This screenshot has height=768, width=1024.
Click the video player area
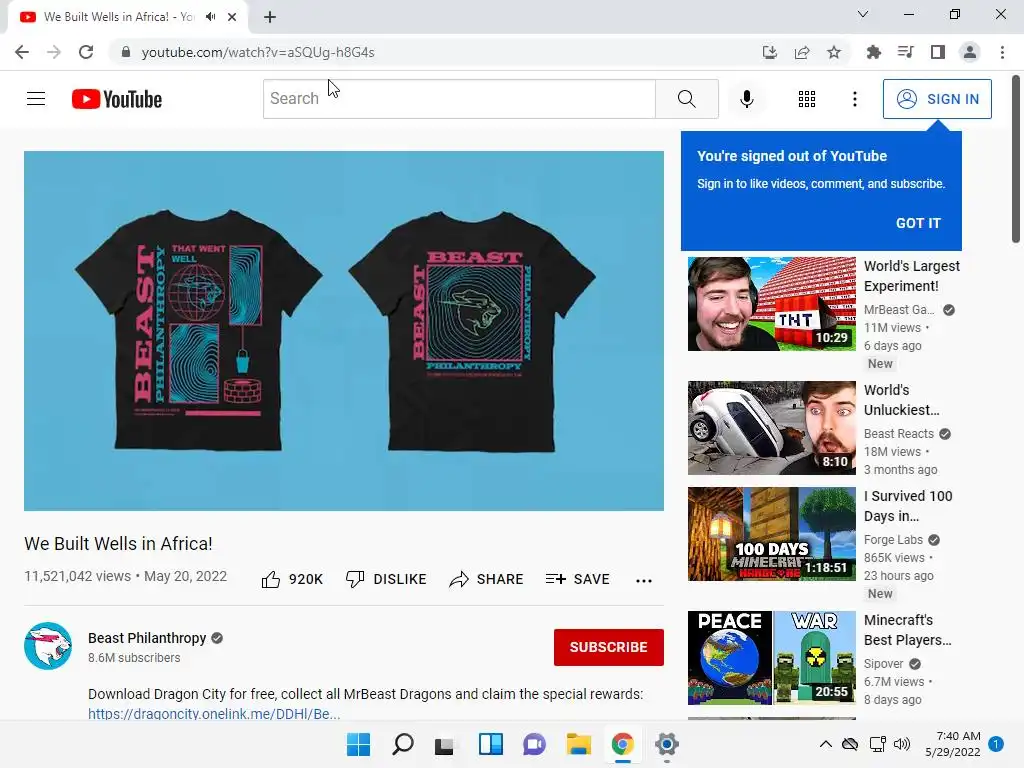(x=344, y=330)
